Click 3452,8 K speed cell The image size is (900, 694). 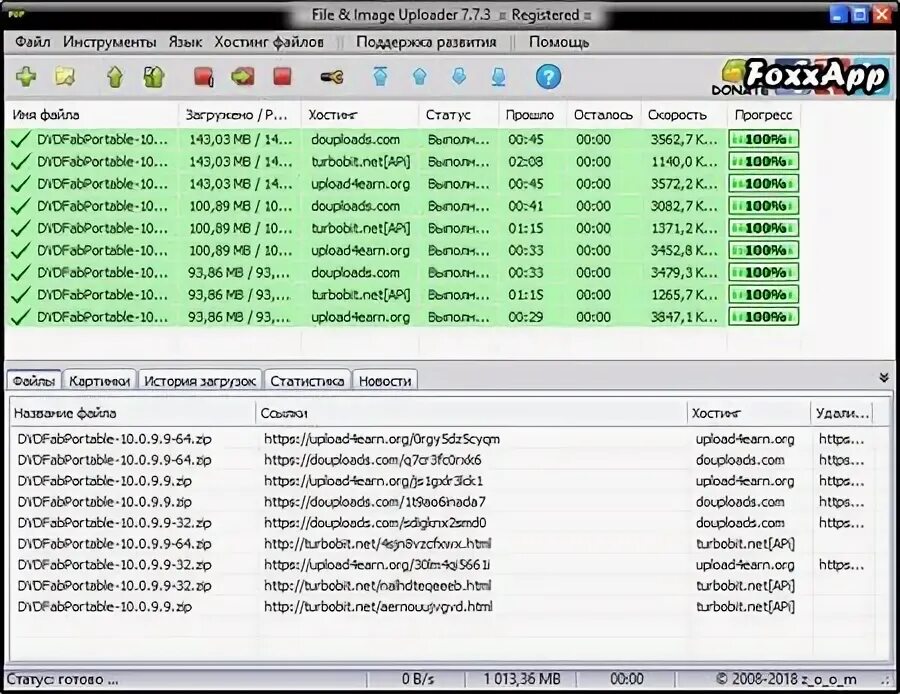tap(684, 250)
